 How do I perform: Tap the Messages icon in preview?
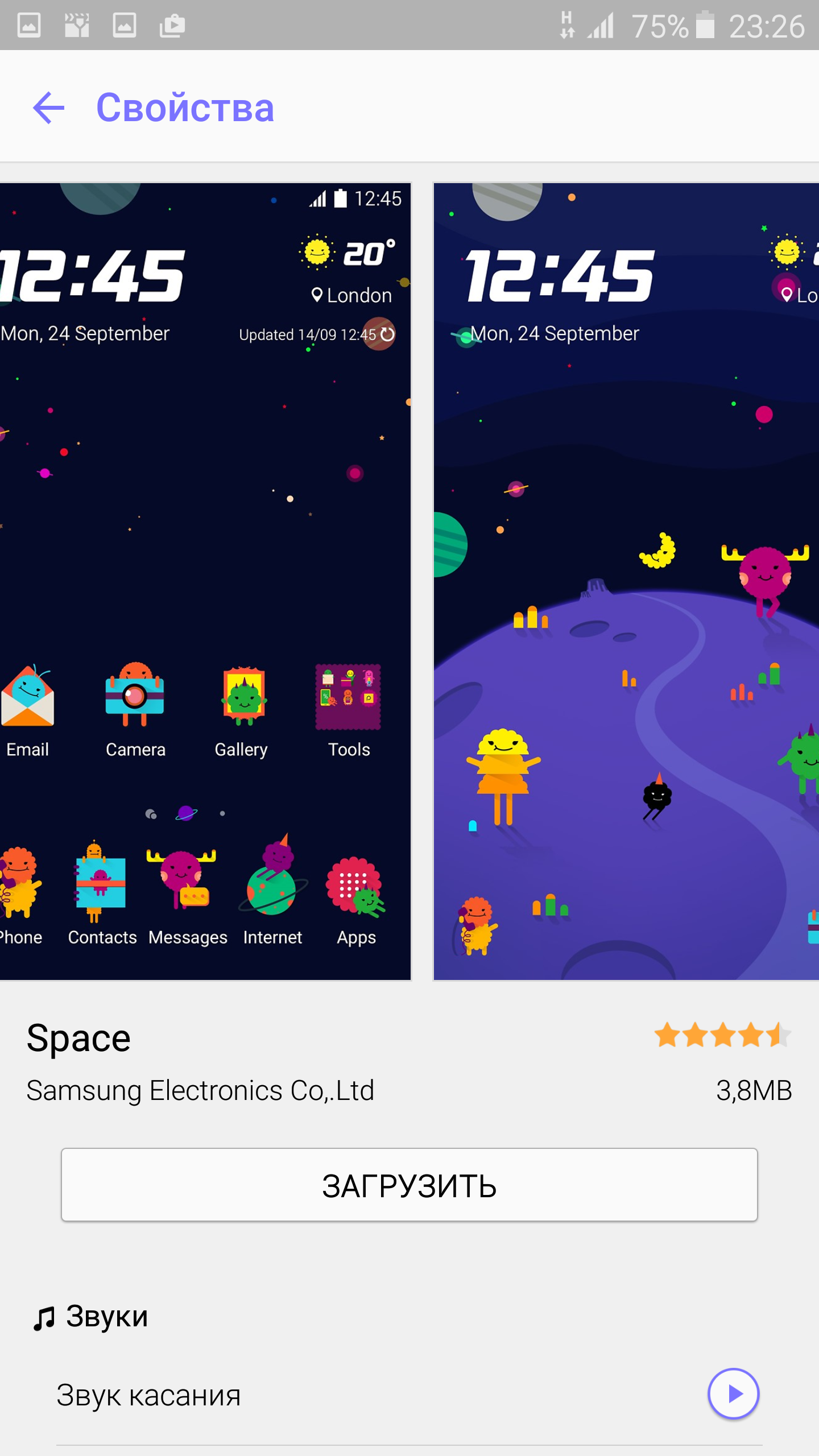[182, 879]
